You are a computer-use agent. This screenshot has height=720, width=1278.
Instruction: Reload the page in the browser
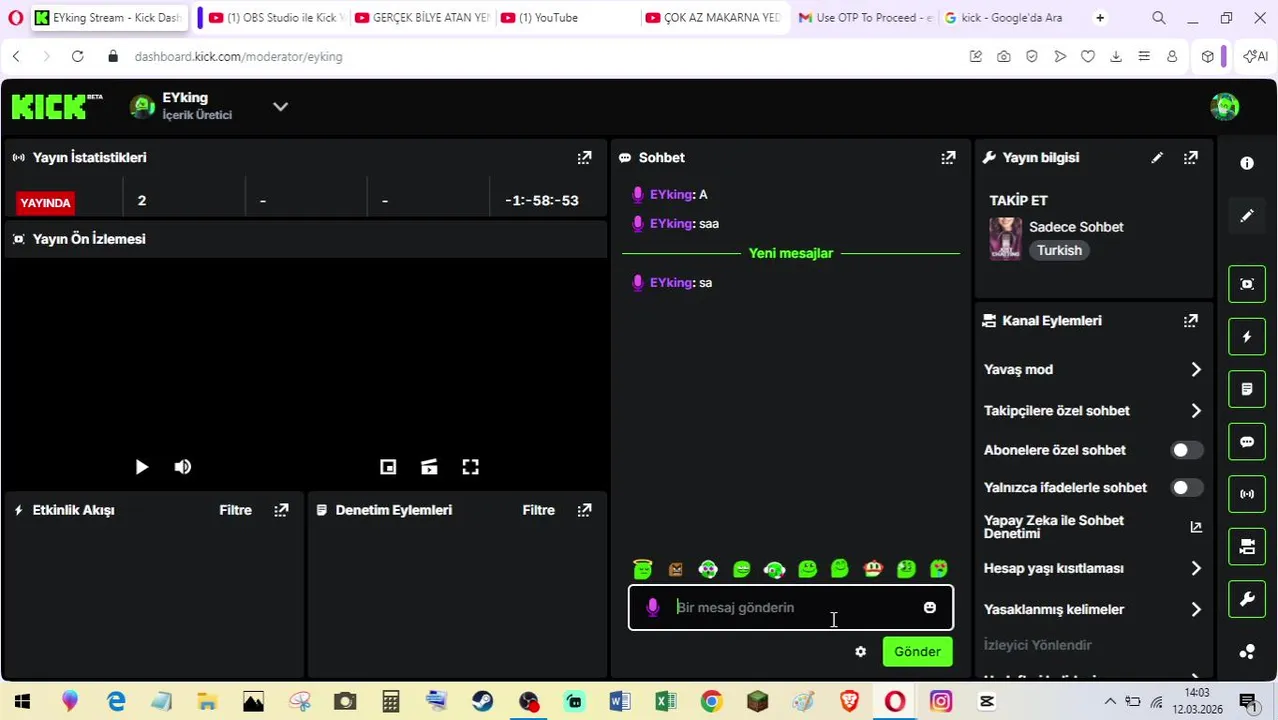[x=77, y=57]
